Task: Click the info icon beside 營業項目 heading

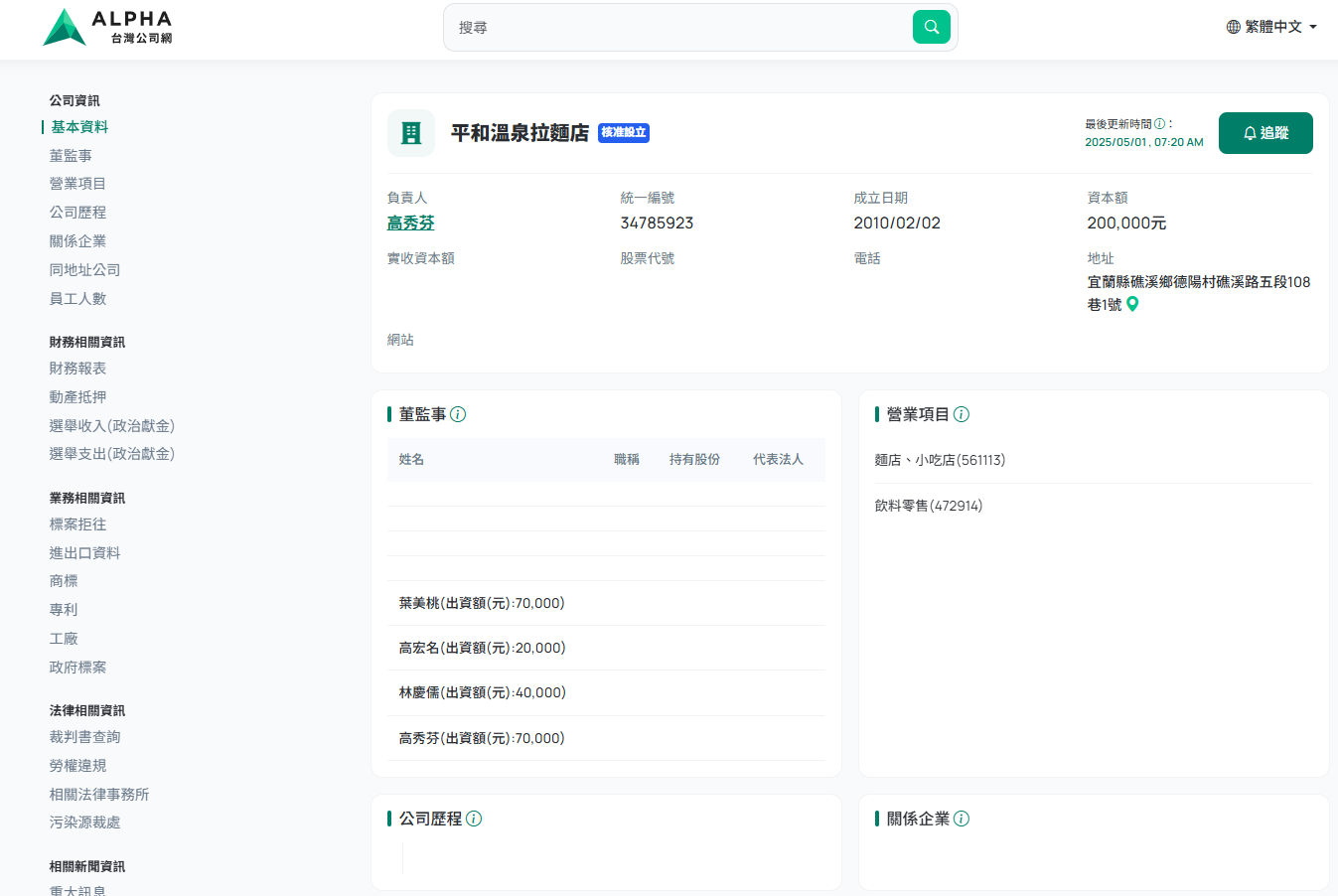Action: tap(962, 414)
